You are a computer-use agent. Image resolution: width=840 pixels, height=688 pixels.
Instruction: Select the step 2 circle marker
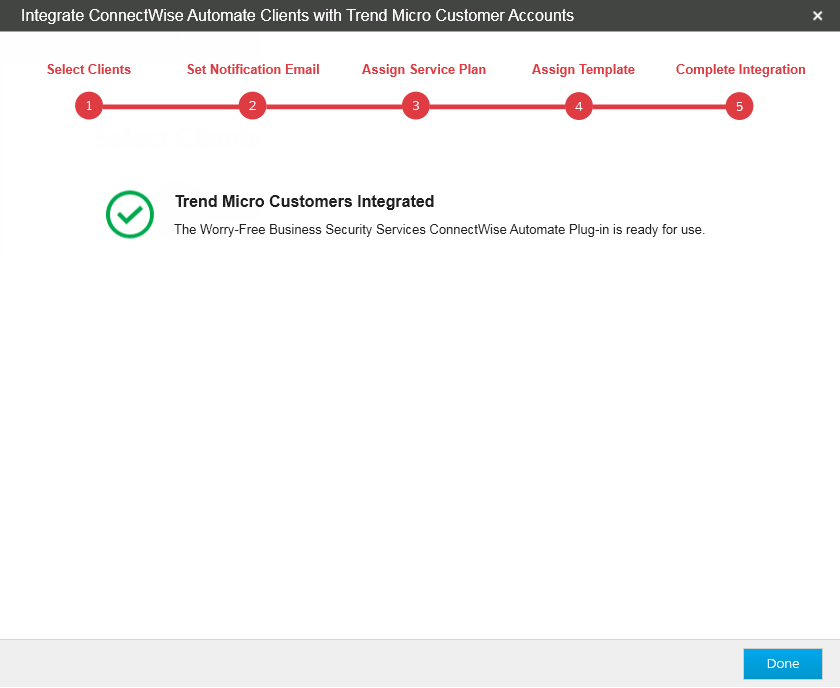coord(252,106)
